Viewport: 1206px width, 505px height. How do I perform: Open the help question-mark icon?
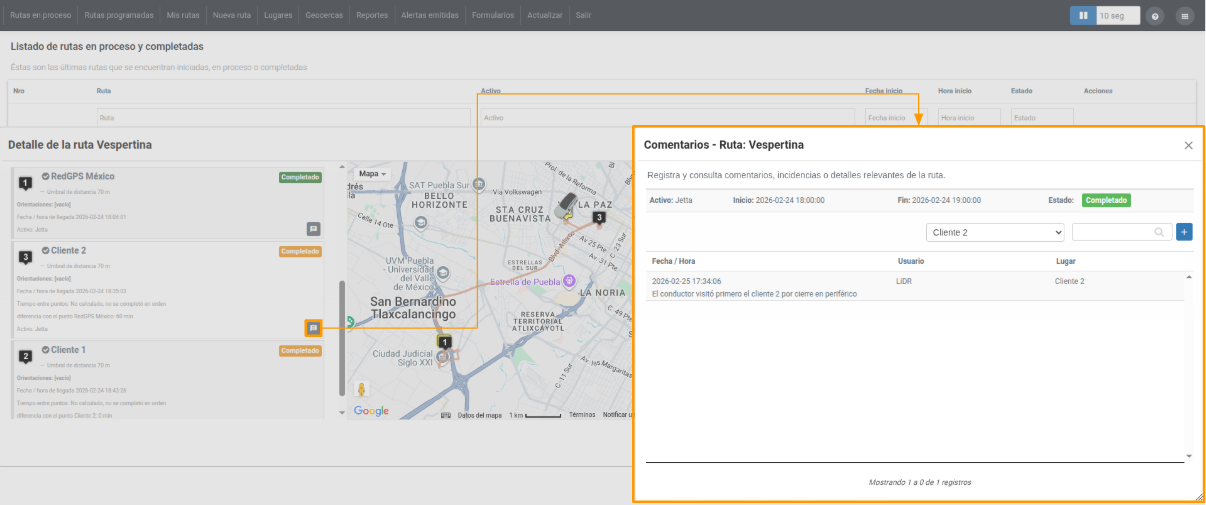[x=1155, y=16]
